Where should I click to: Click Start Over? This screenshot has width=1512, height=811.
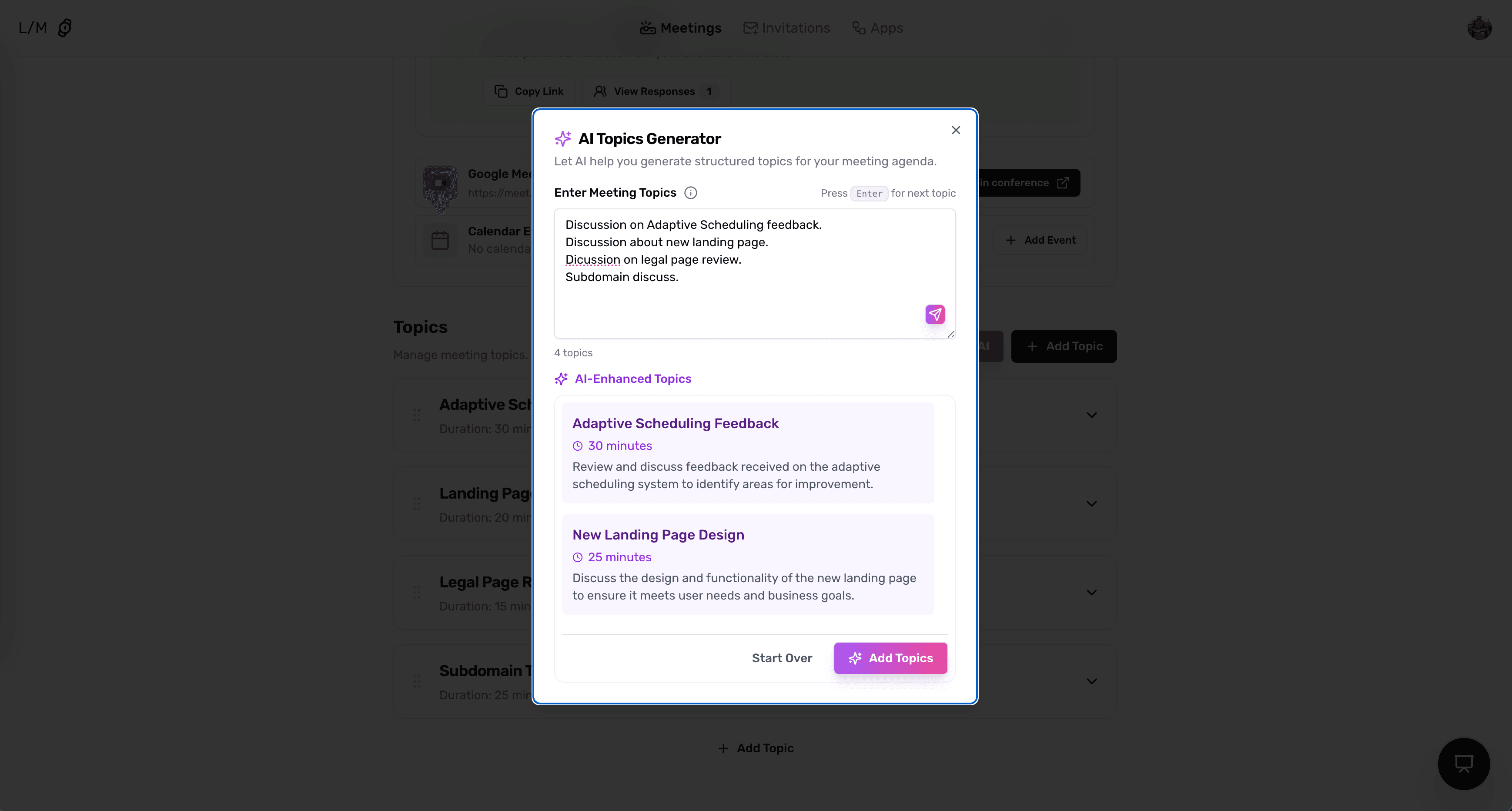coord(782,658)
